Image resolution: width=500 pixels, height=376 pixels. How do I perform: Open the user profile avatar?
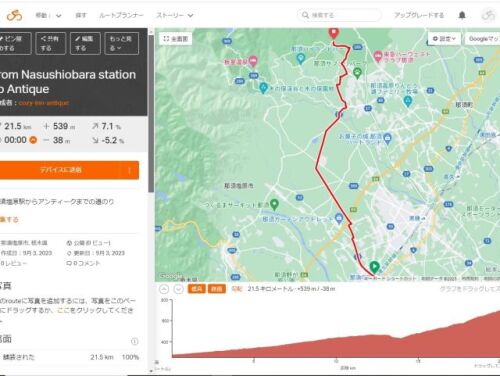click(488, 15)
